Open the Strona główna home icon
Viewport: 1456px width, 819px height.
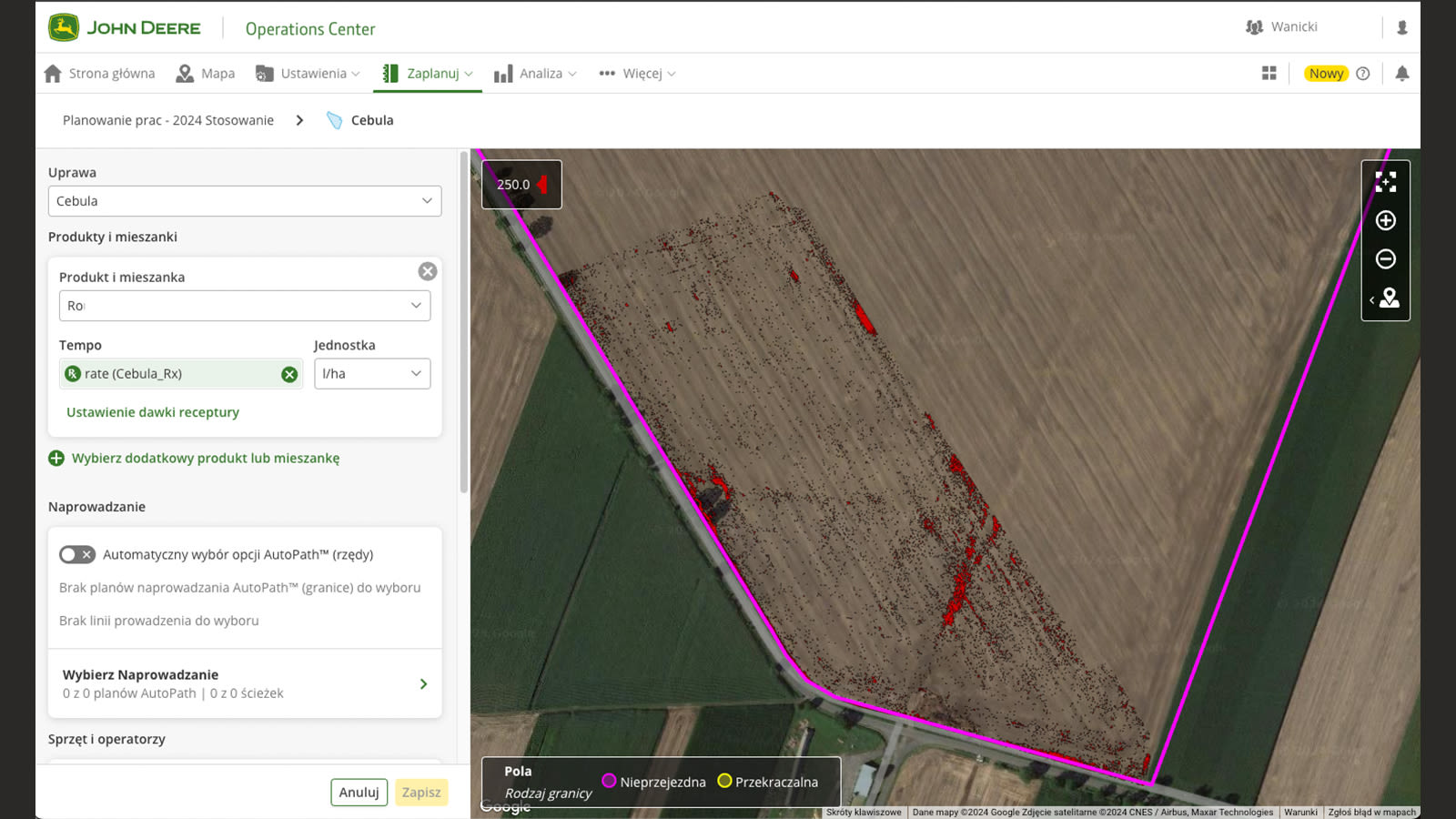click(x=52, y=73)
